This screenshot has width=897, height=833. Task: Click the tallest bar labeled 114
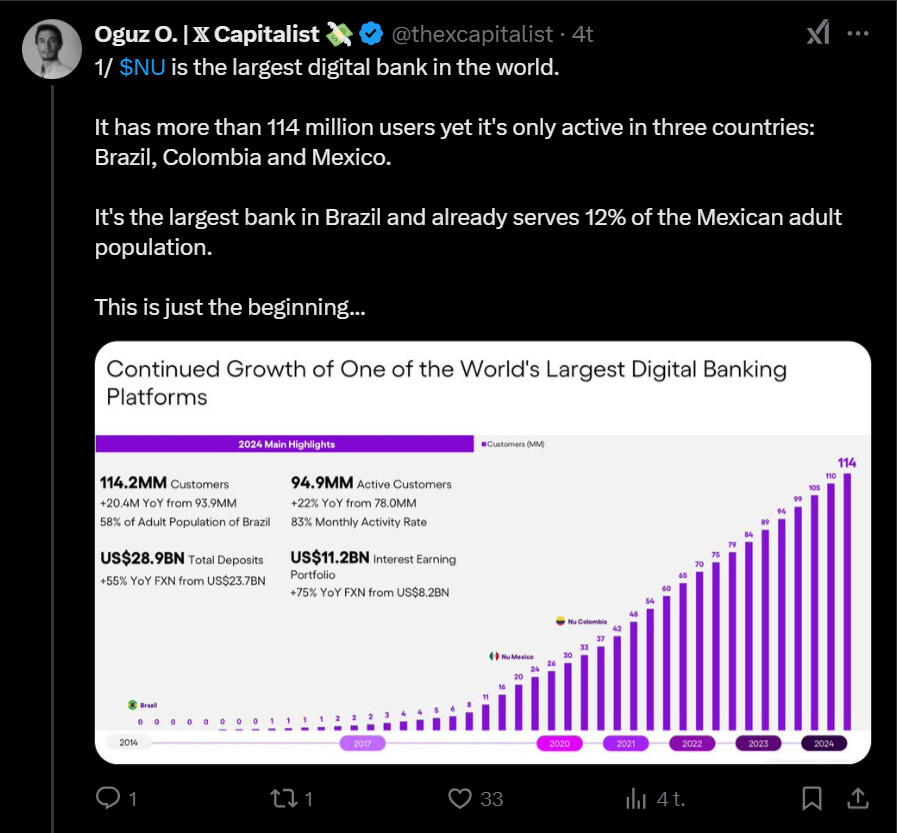(x=849, y=600)
